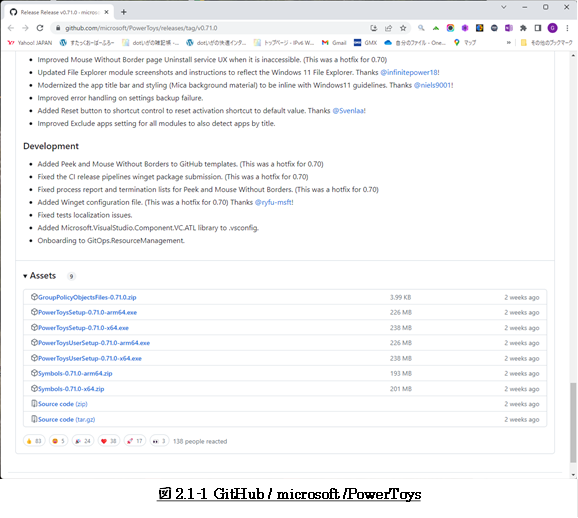Click thumbs up reaction 83
This screenshot has height=518, width=578.
(x=34, y=441)
